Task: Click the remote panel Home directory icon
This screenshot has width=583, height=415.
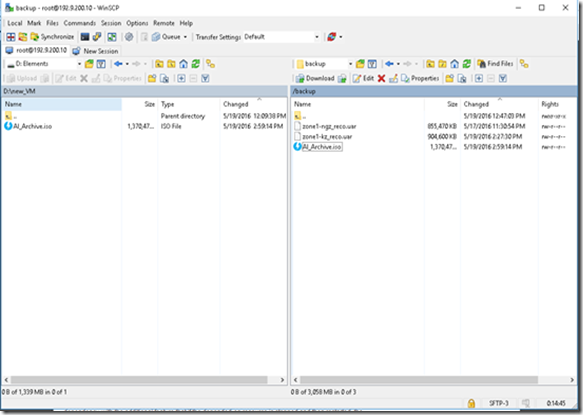Action: (454, 64)
